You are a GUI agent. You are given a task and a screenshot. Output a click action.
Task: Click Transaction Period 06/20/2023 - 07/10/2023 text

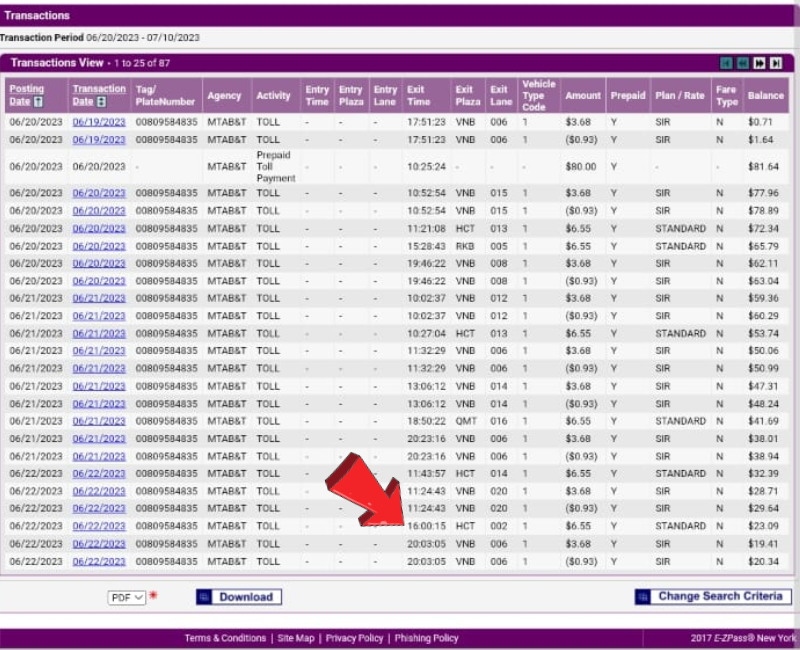click(x=100, y=38)
